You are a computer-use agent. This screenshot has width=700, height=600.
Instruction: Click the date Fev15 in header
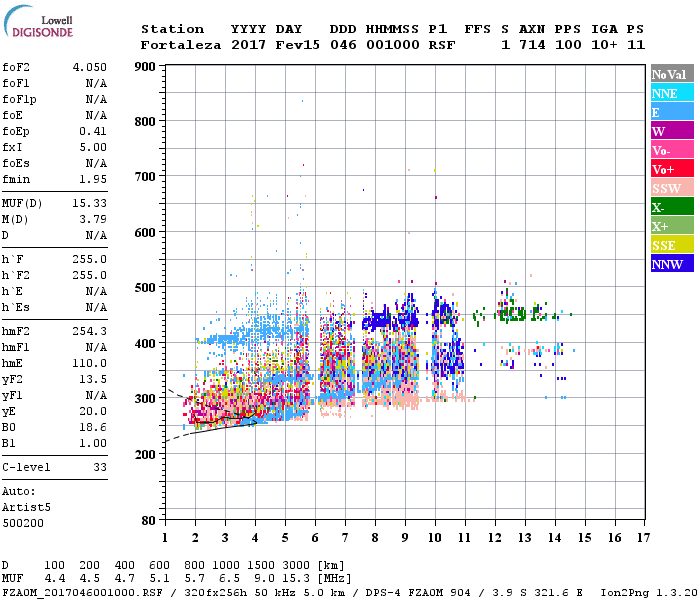click(x=297, y=45)
